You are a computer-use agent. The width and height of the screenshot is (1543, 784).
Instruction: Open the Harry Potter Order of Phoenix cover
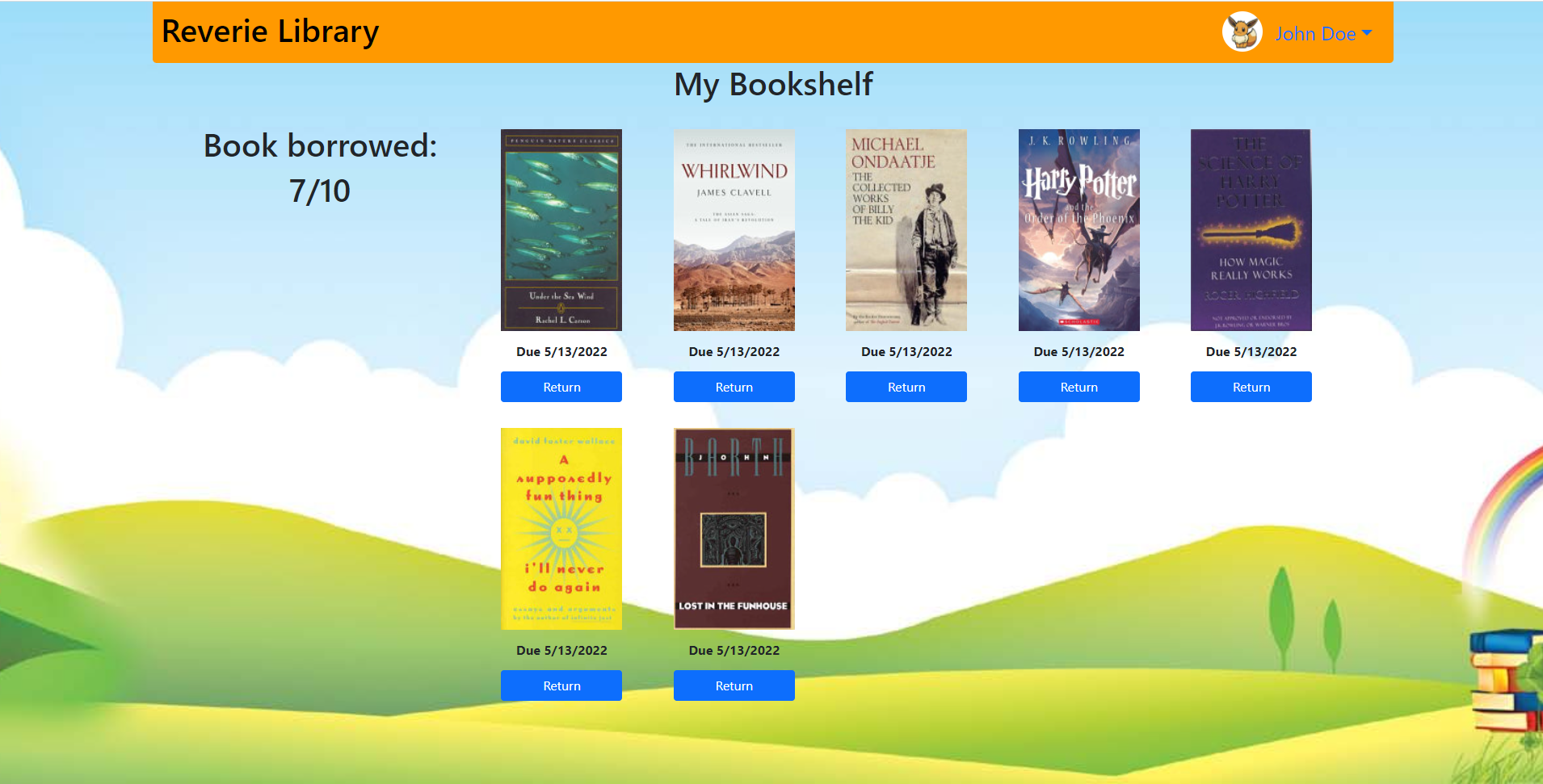(1079, 230)
